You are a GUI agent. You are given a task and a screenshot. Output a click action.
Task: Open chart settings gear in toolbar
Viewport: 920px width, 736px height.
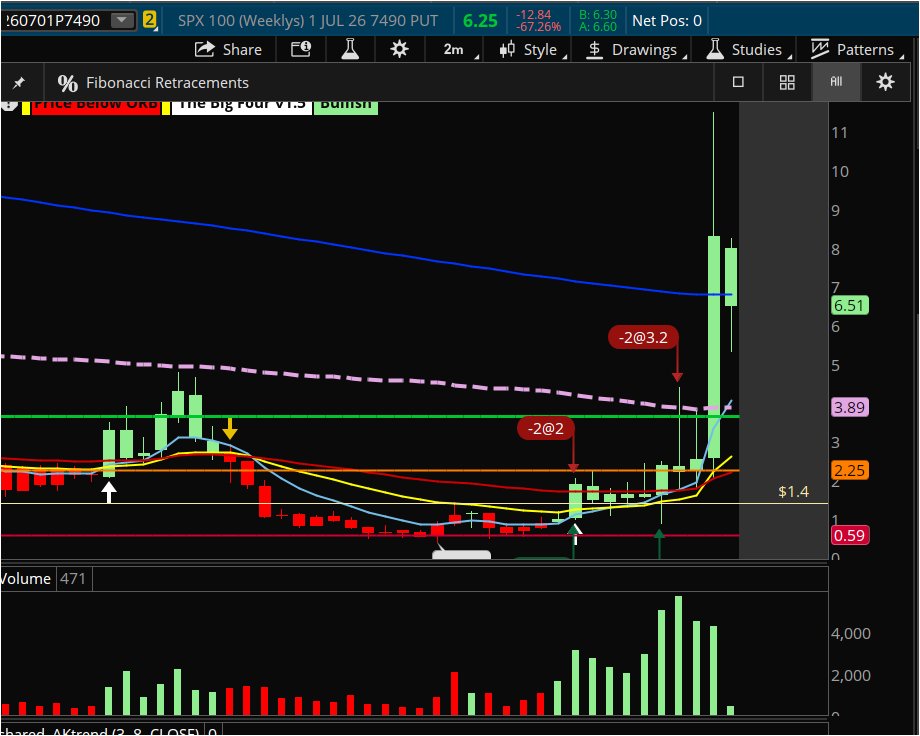[x=400, y=49]
